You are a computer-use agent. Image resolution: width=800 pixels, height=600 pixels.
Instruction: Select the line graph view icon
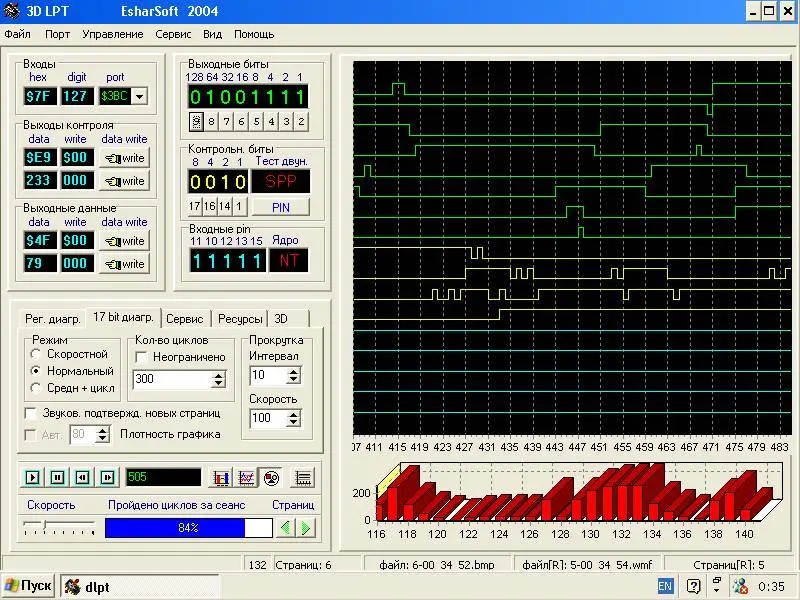point(245,478)
